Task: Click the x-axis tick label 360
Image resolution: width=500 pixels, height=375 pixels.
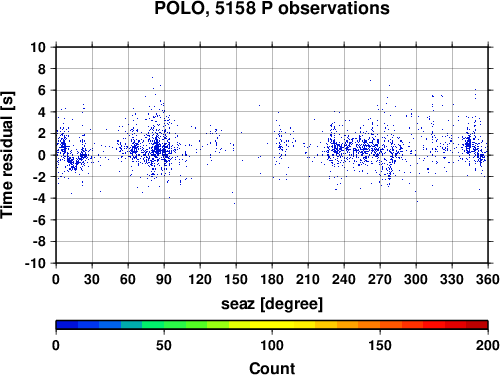Action: click(488, 279)
